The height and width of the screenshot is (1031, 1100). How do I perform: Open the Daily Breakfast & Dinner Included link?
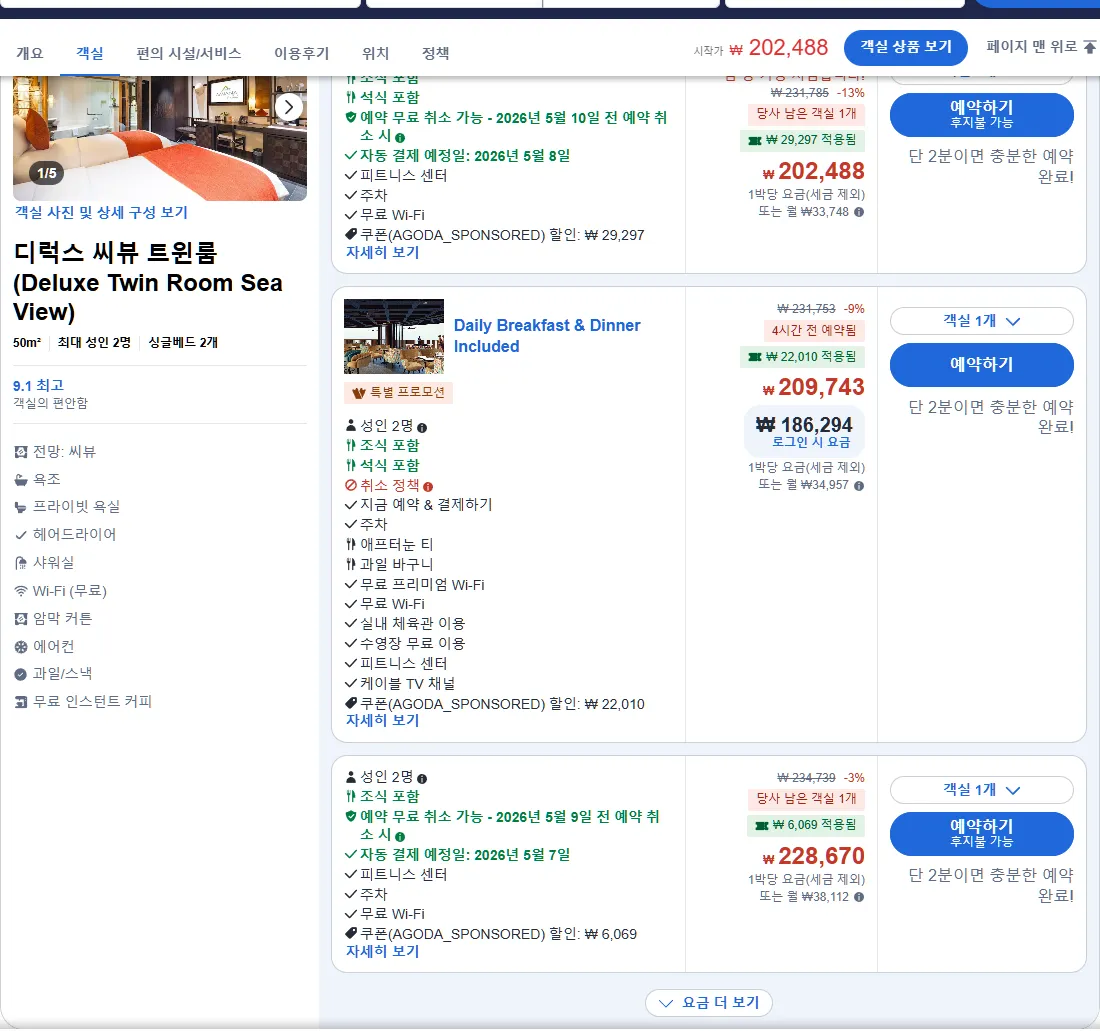547,336
